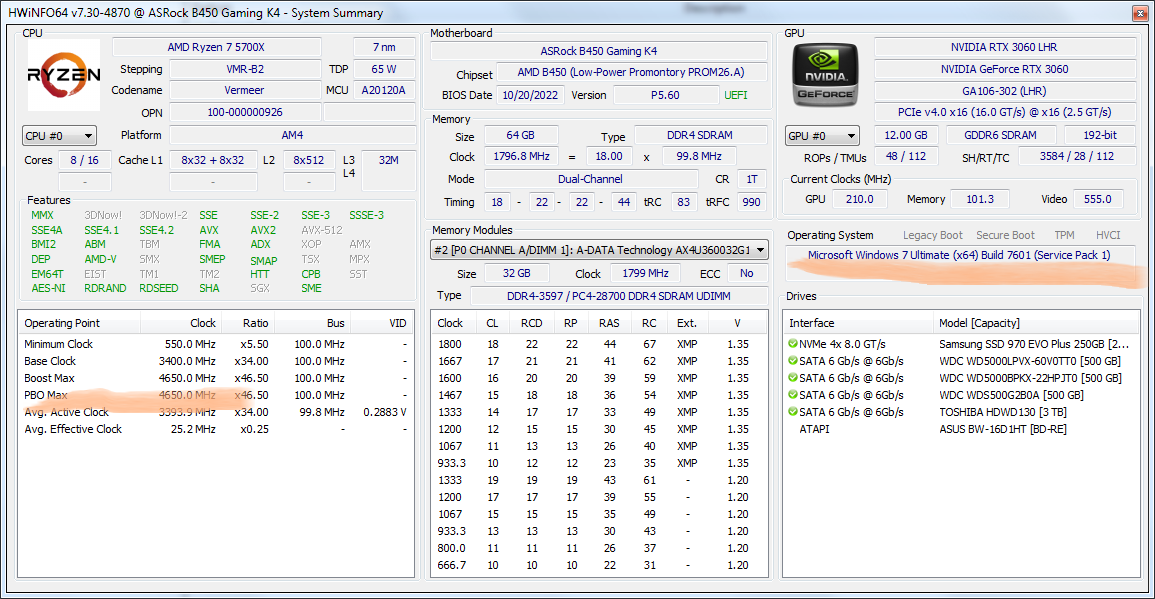Viewport: 1155px width, 599px height.
Task: Click the Windows 7 Ultimate OS text field
Action: pos(960,255)
